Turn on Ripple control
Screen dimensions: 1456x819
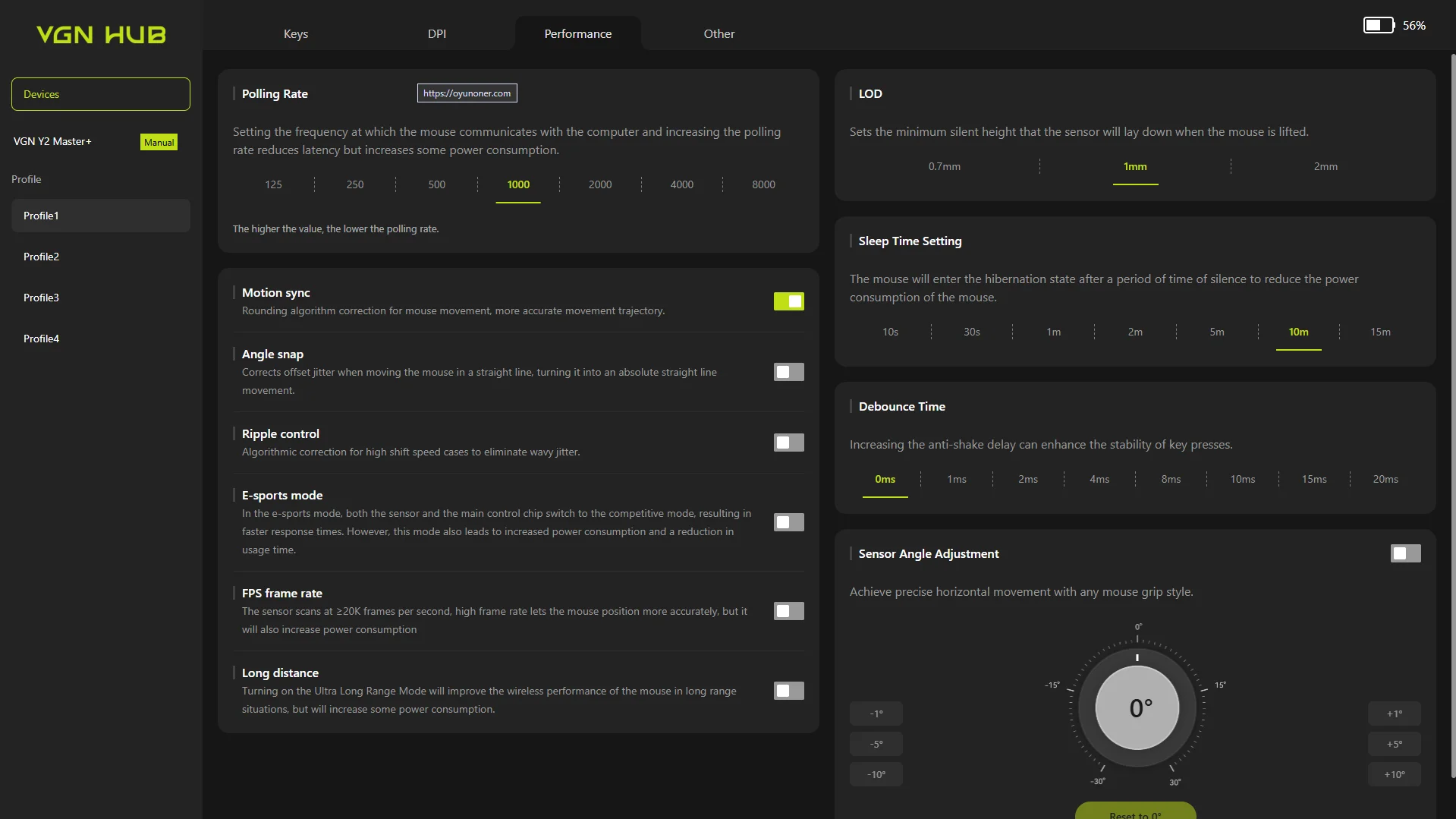[x=788, y=443]
